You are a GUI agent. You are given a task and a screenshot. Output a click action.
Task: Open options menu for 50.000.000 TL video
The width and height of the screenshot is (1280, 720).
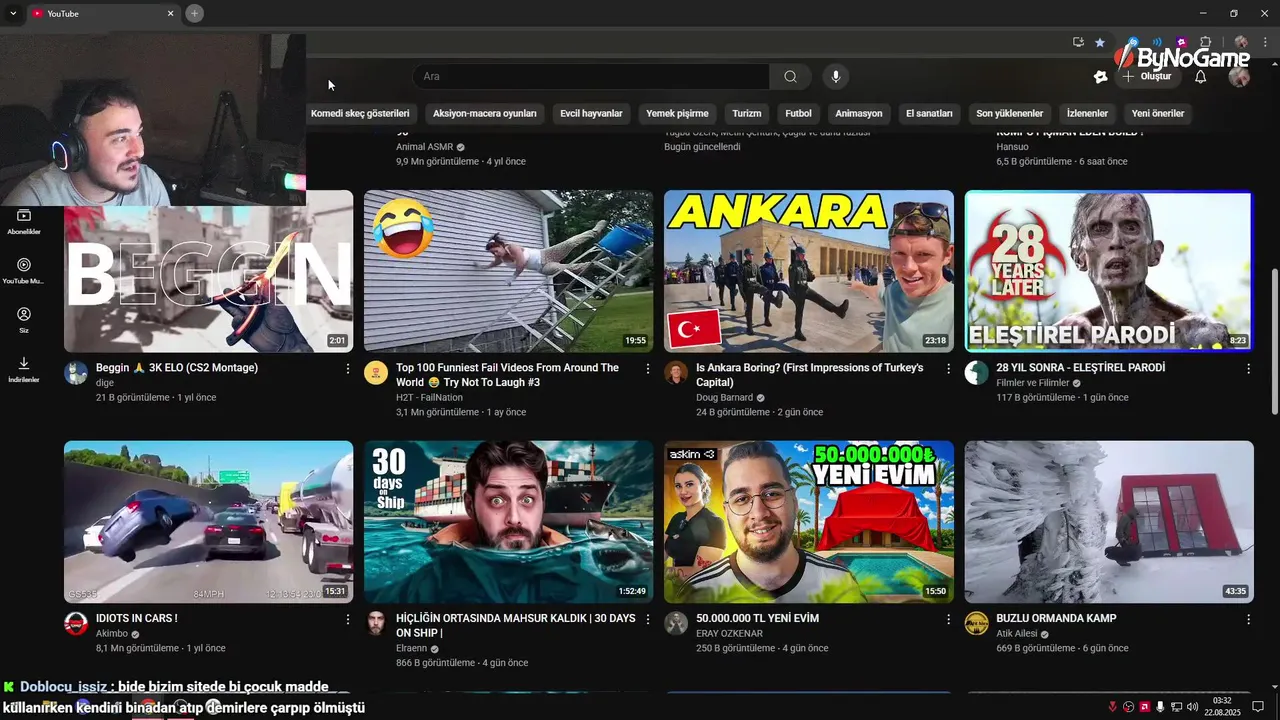point(948,620)
